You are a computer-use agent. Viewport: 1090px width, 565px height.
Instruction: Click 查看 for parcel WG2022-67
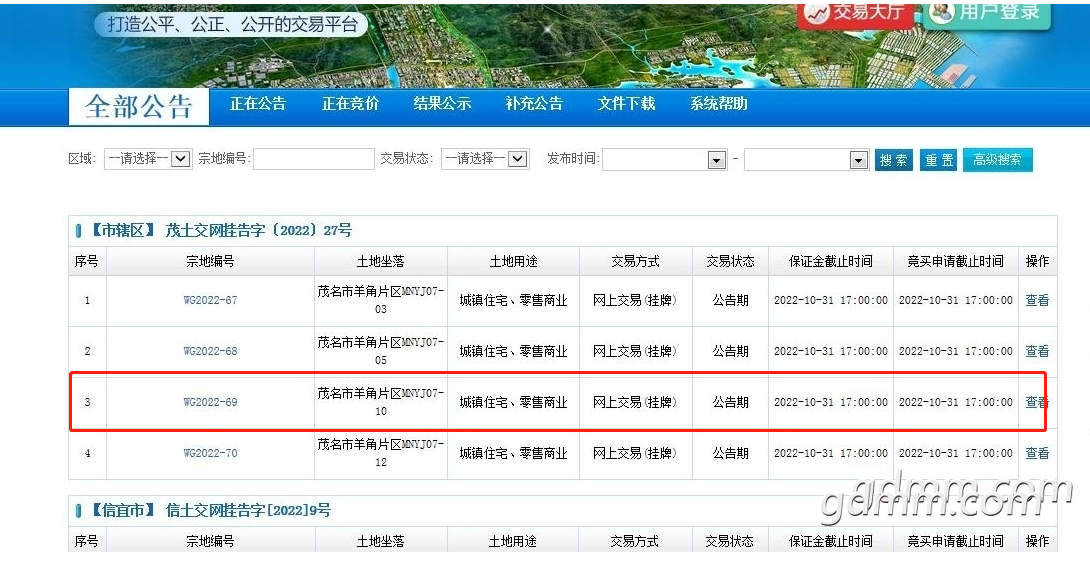(x=1037, y=300)
